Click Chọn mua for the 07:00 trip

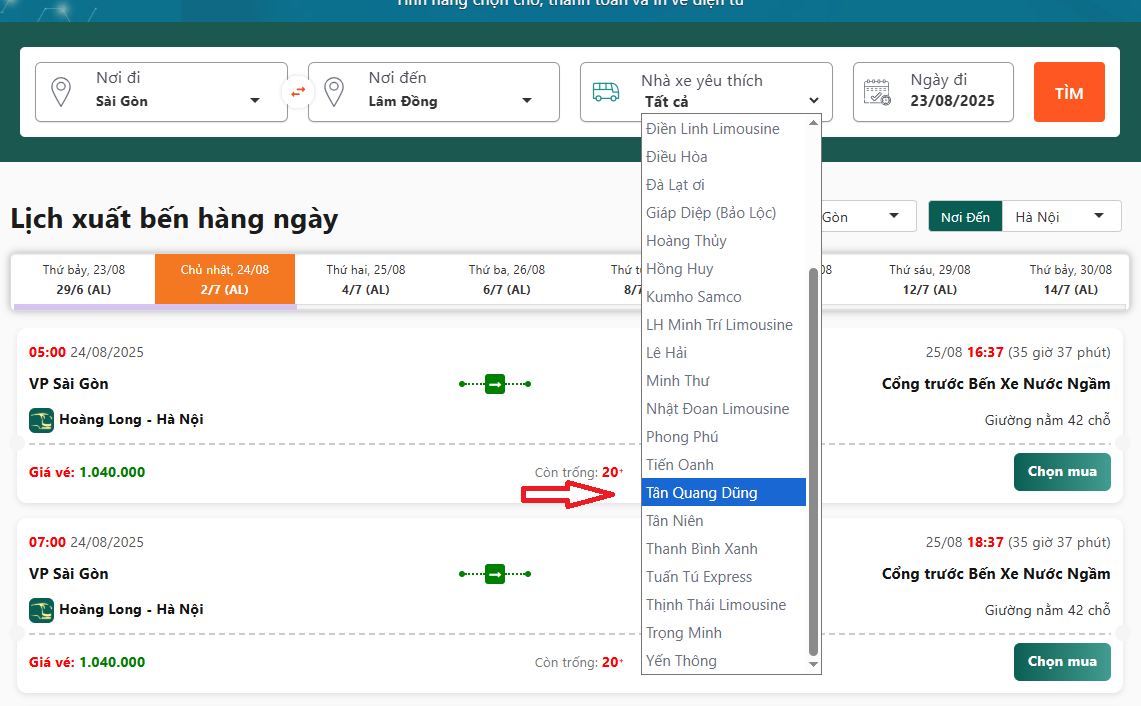click(1062, 662)
